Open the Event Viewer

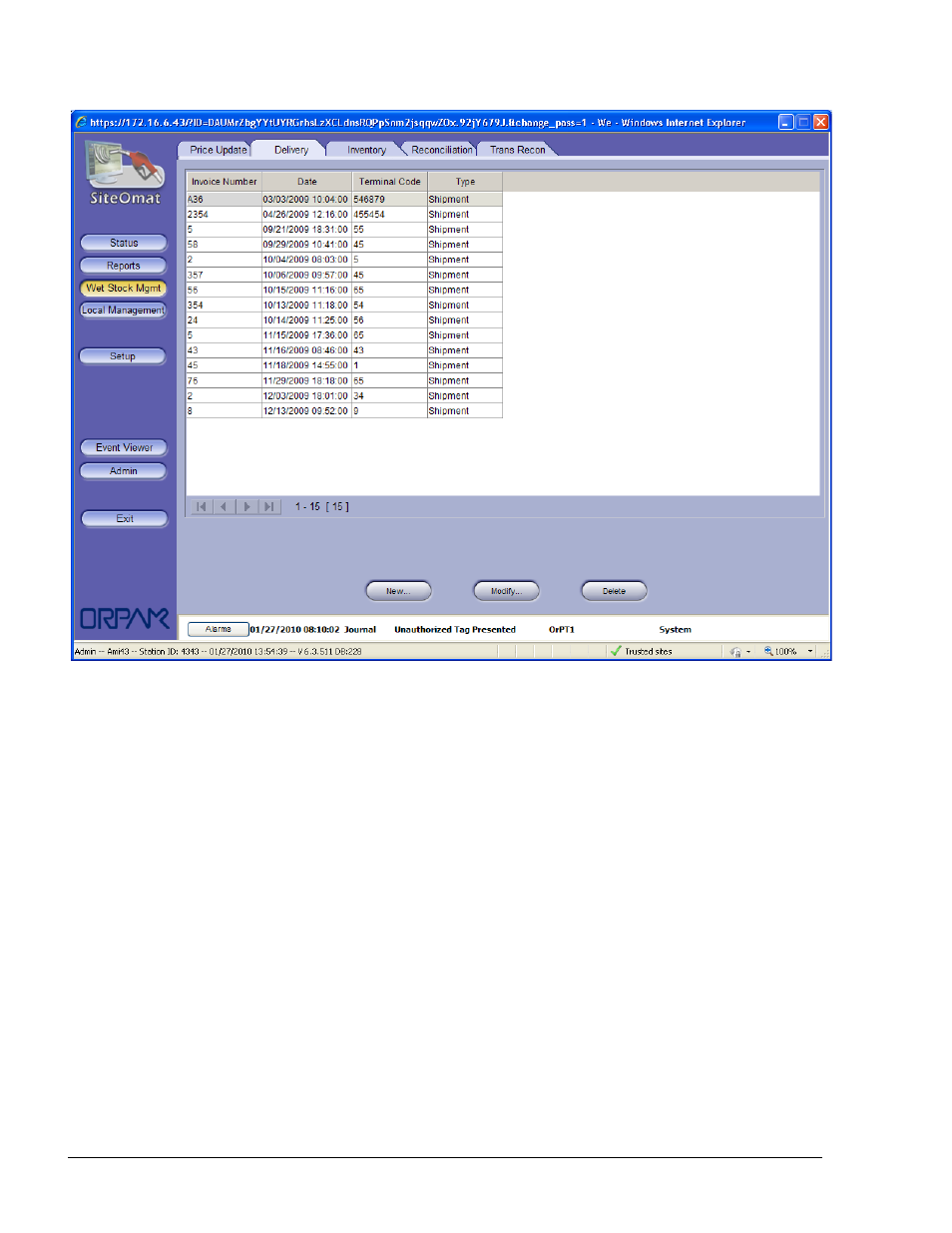coord(124,447)
